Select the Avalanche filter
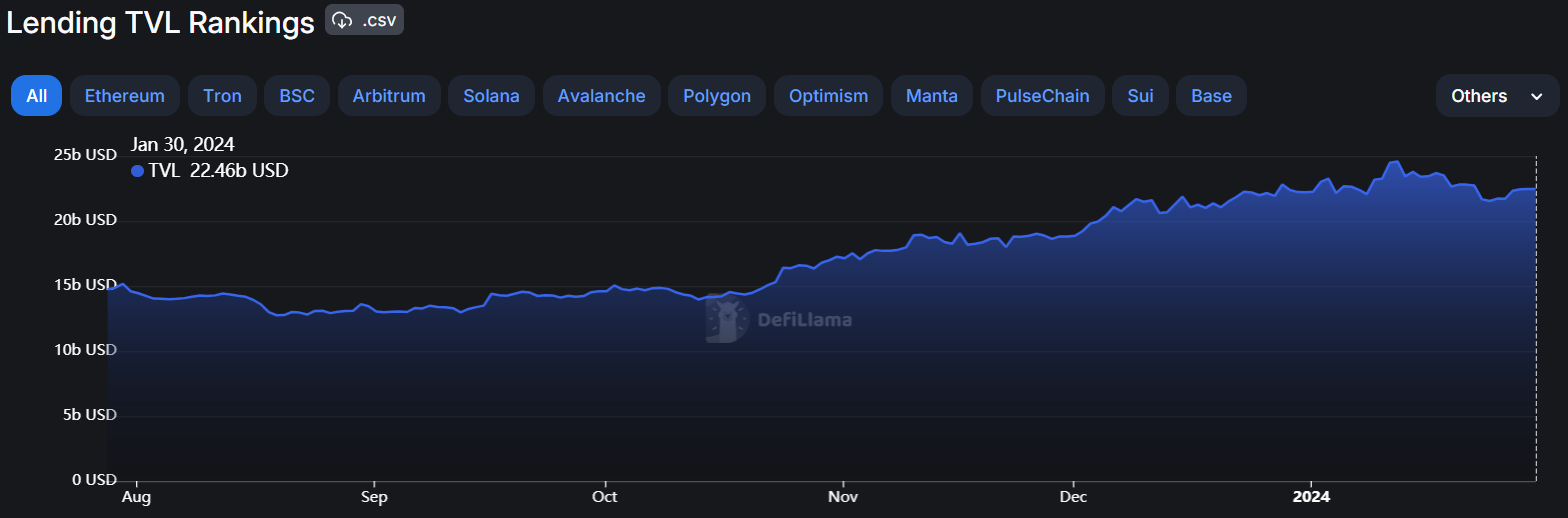 pyautogui.click(x=602, y=96)
